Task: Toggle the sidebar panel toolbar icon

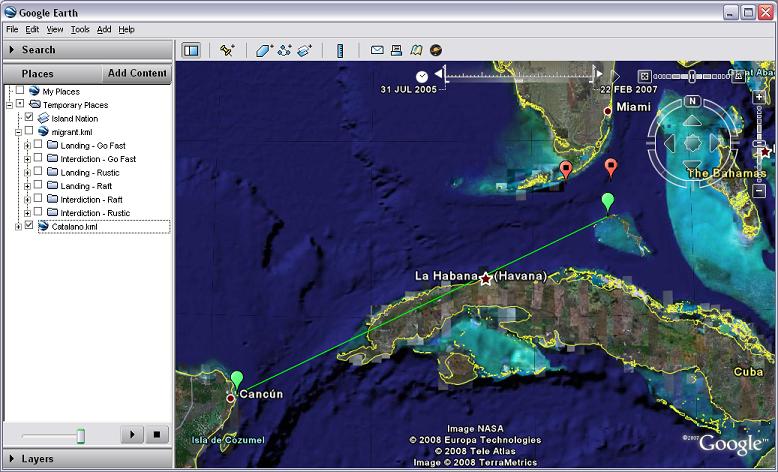Action: tap(191, 50)
